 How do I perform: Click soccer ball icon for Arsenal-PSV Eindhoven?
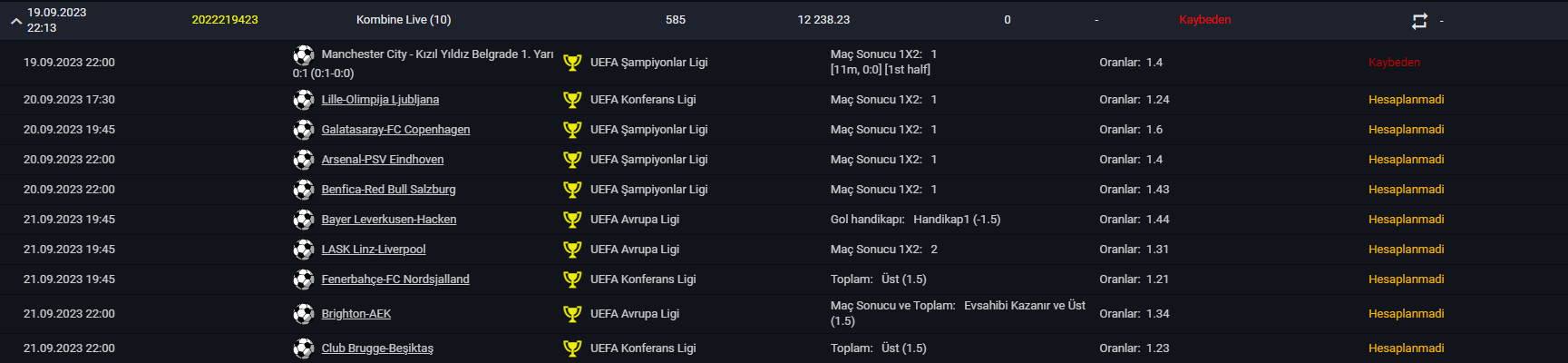pos(304,160)
